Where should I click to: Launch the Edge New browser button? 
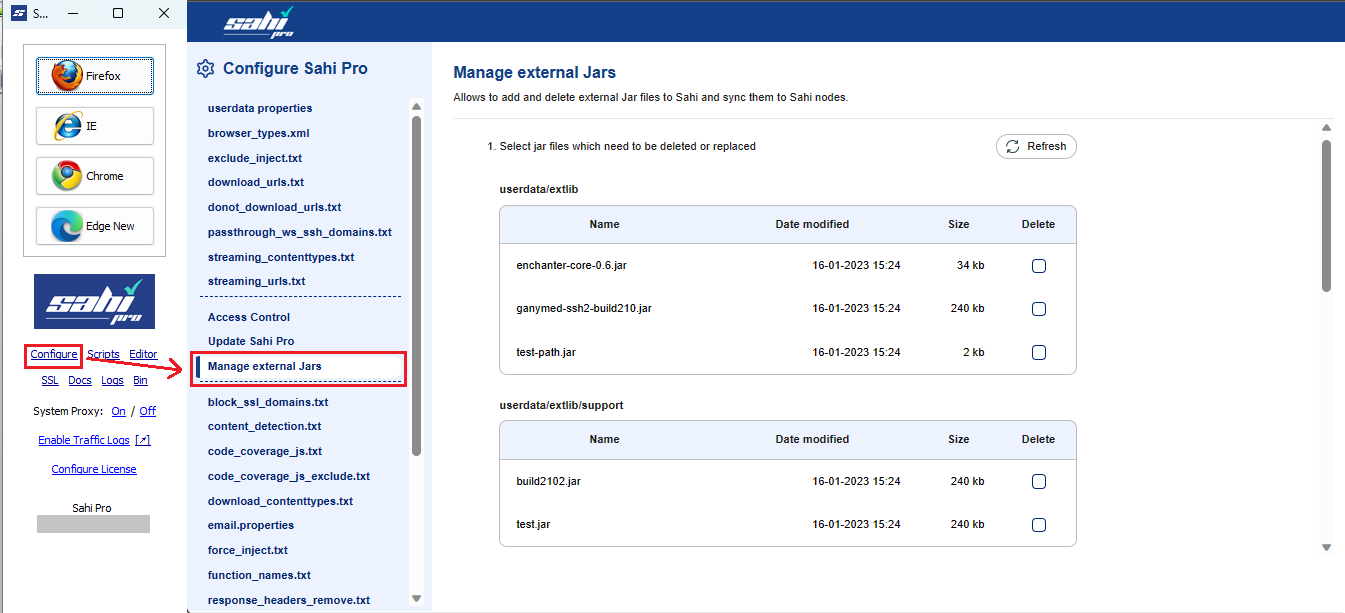point(95,226)
